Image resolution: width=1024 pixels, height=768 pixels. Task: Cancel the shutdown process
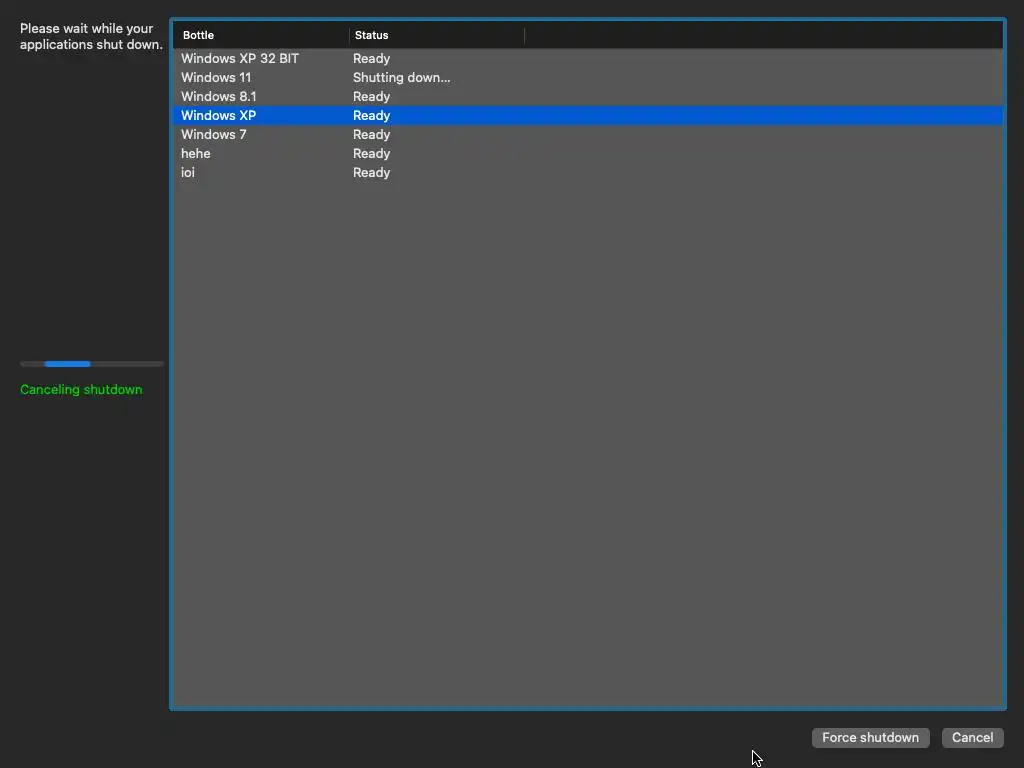click(x=972, y=737)
